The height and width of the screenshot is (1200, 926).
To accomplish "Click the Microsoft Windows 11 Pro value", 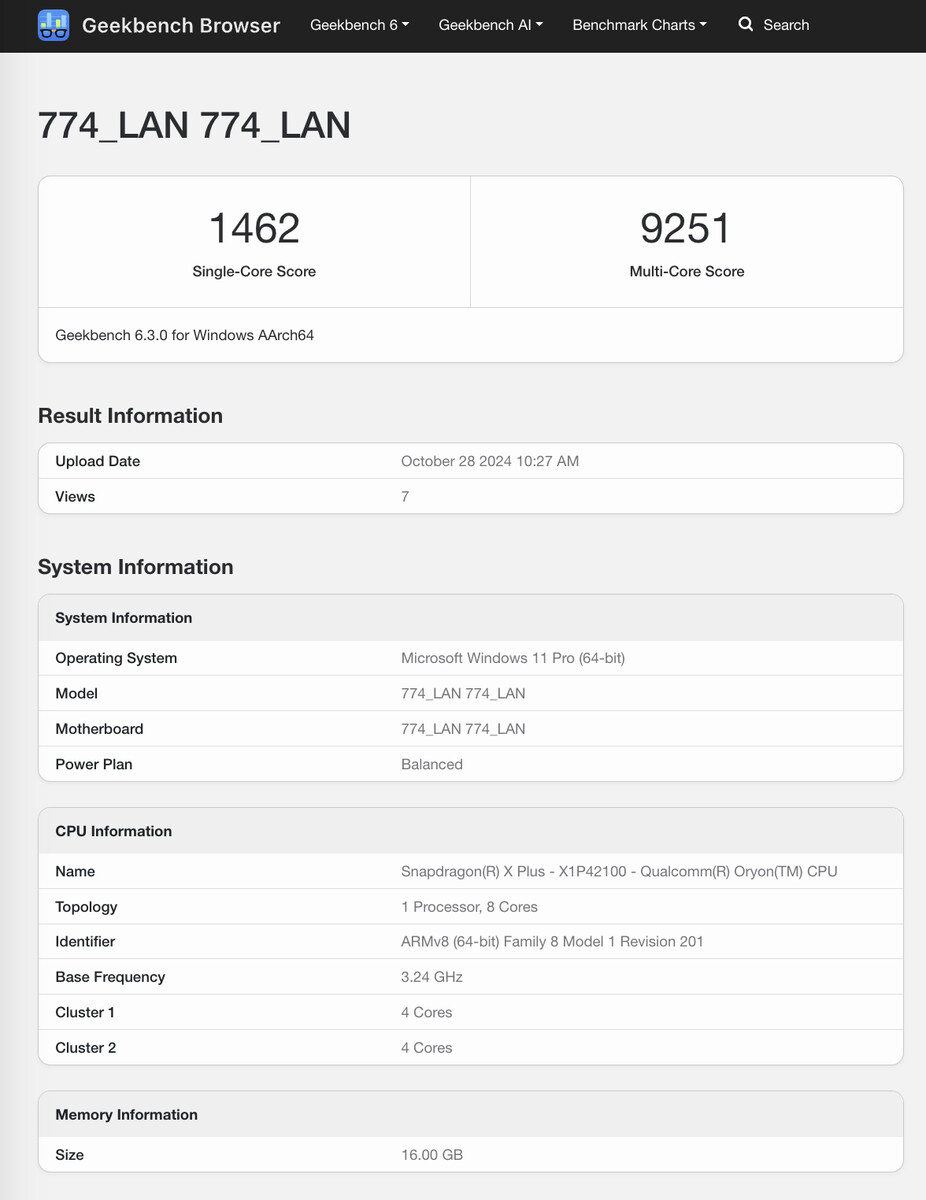I will (513, 658).
